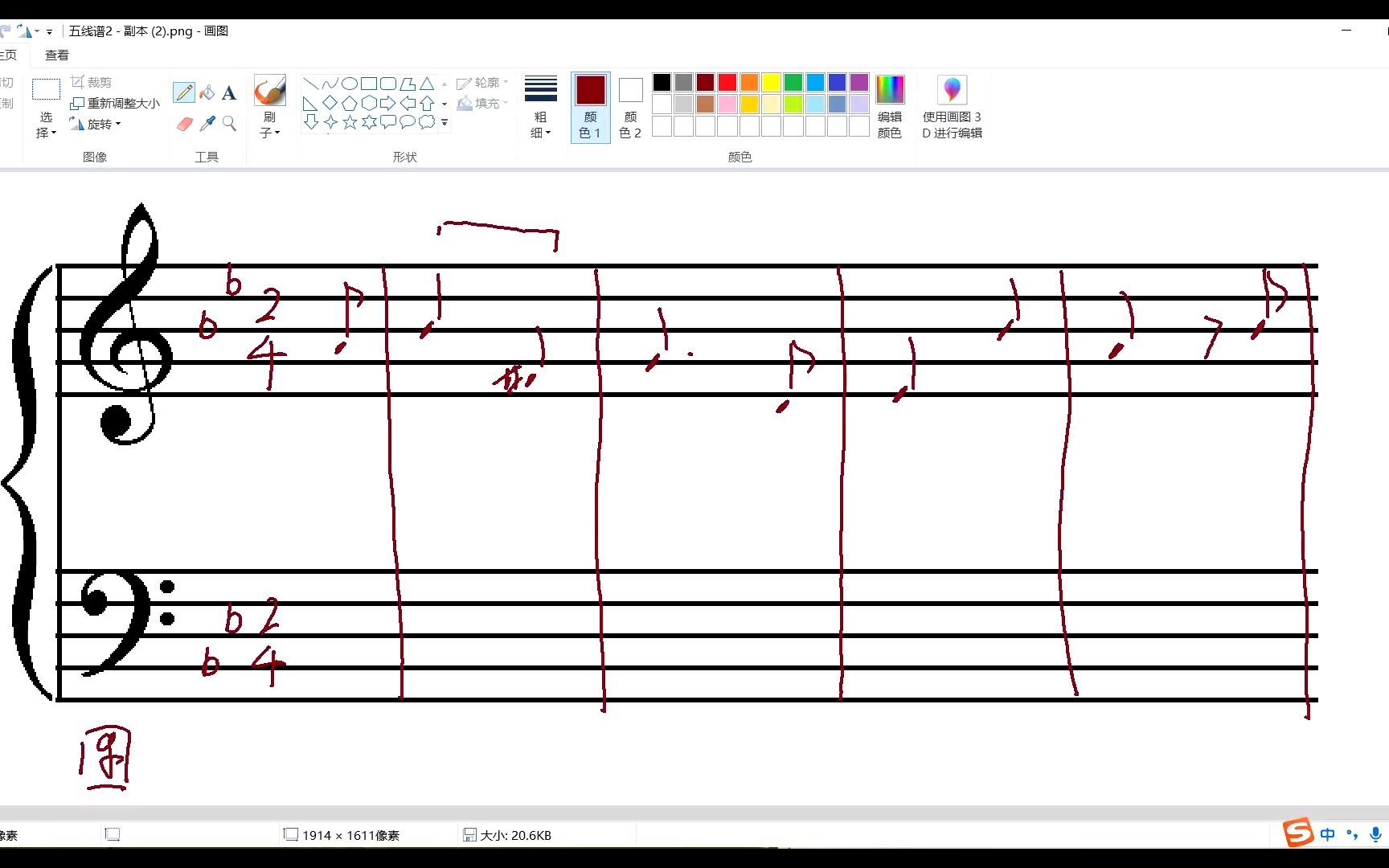Minimize the Paint window
Screen dimensions: 1389x868
click(1346, 31)
